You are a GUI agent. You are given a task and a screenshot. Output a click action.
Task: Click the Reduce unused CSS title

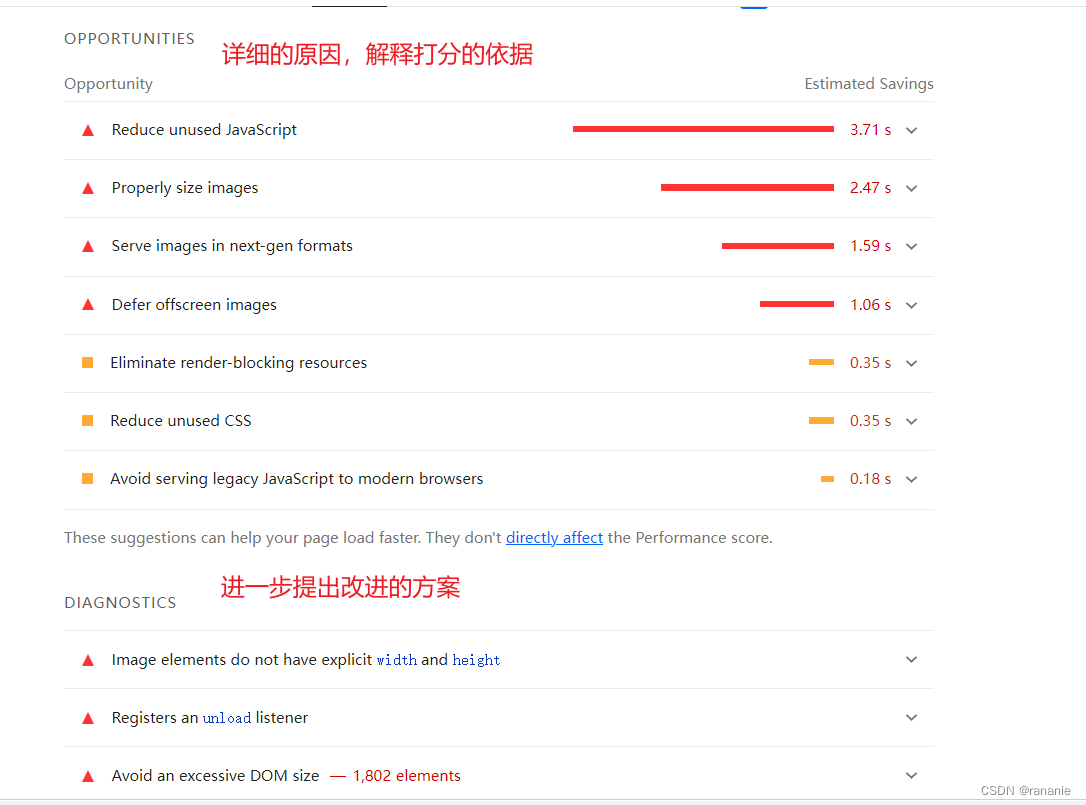click(181, 421)
